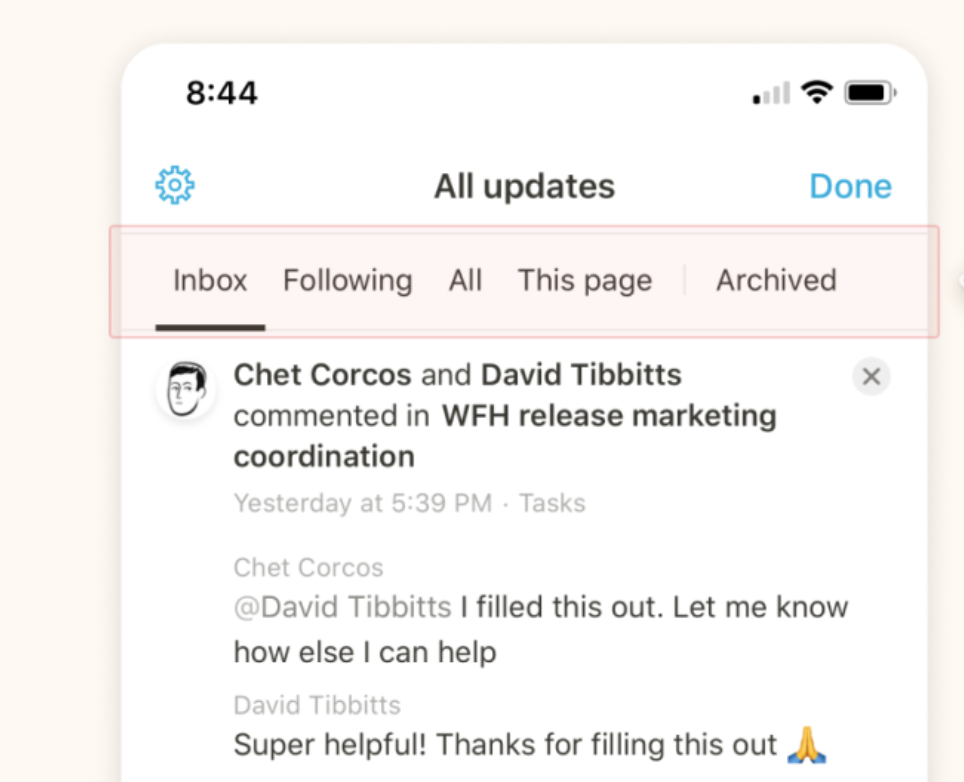Viewport: 964px width, 782px height.
Task: Click the cellular signal bars icon
Action: pos(771,95)
